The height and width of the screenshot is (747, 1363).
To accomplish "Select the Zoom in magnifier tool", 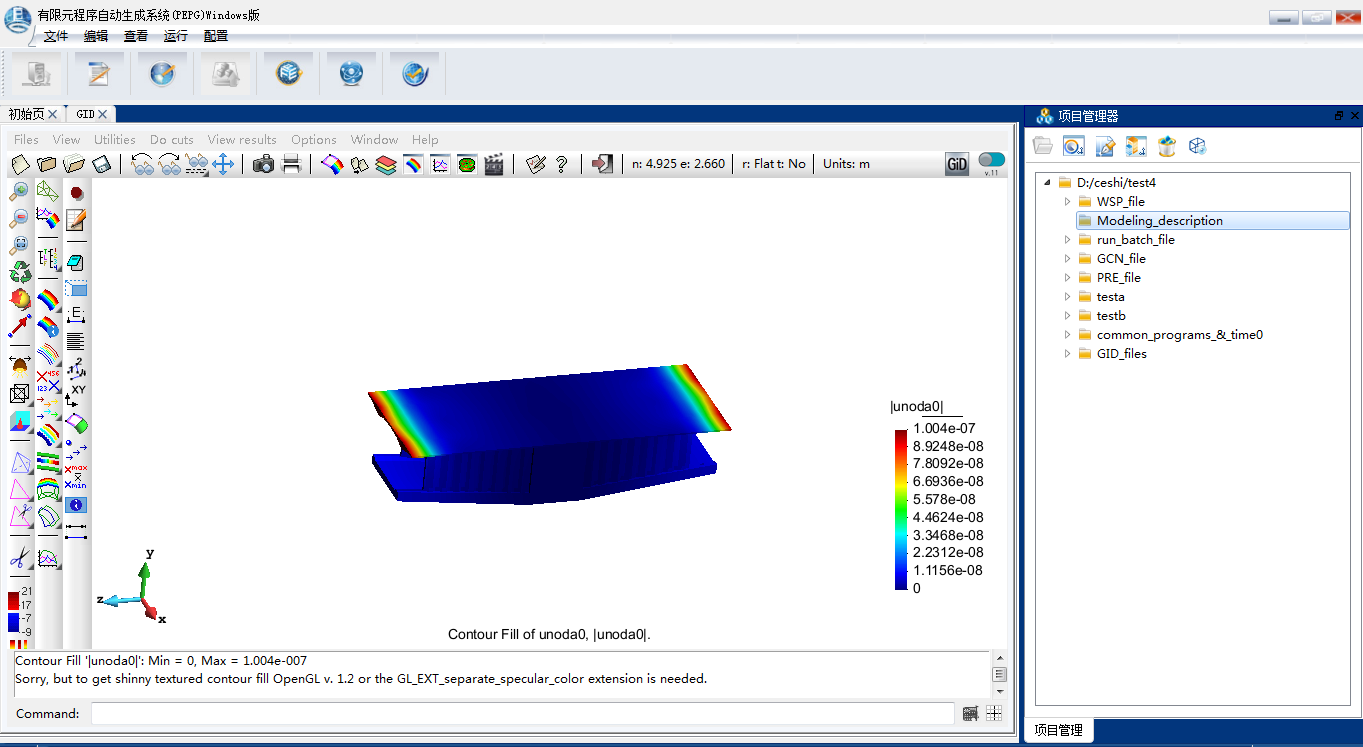I will point(19,192).
